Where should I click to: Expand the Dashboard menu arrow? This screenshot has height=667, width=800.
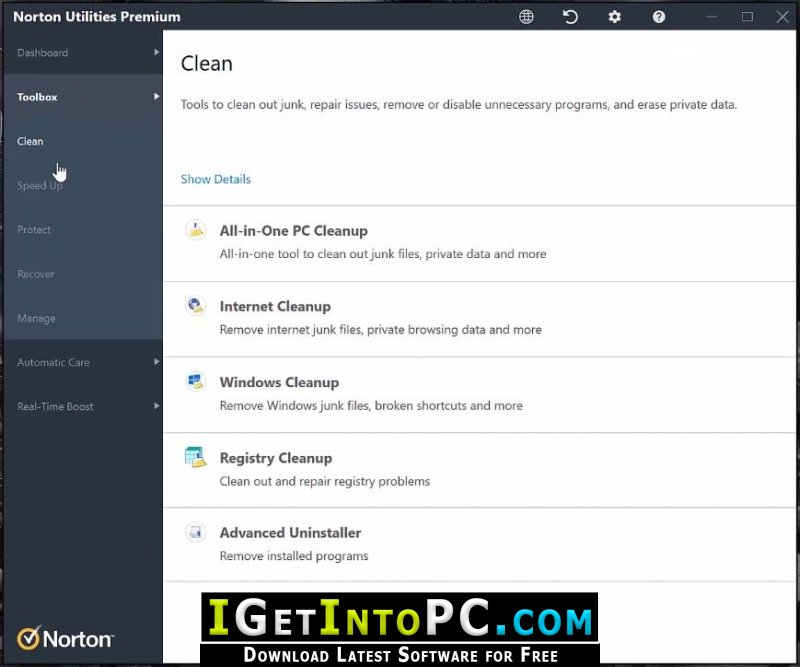(157, 52)
